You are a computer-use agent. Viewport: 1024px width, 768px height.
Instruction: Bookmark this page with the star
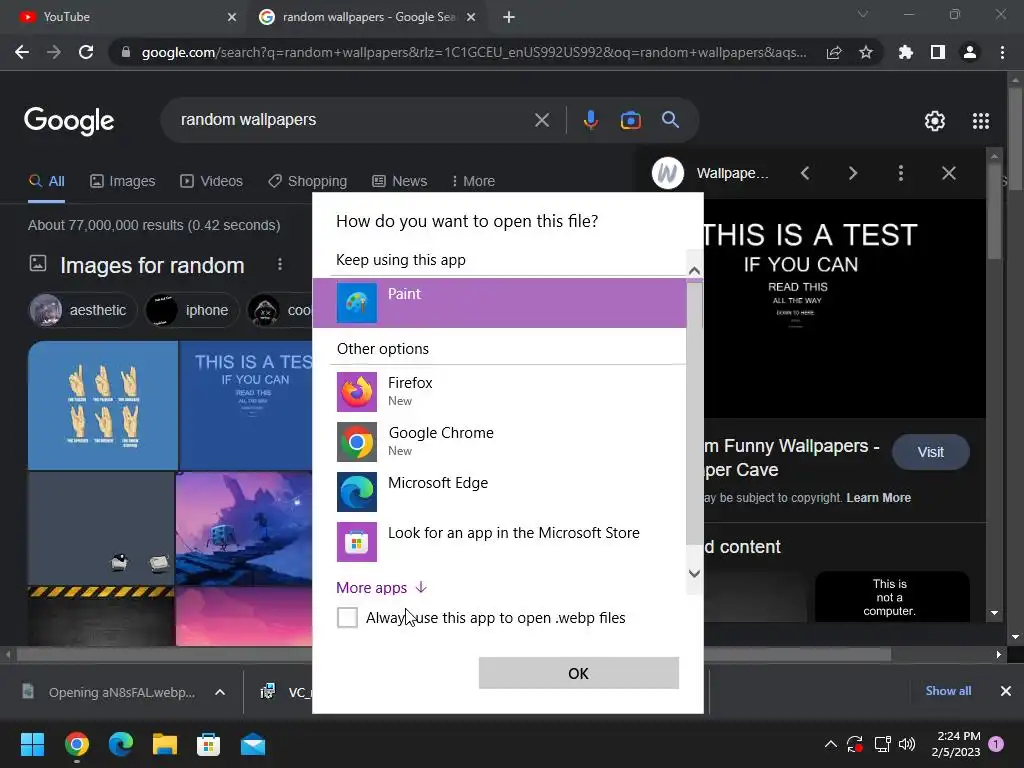pyautogui.click(x=865, y=52)
